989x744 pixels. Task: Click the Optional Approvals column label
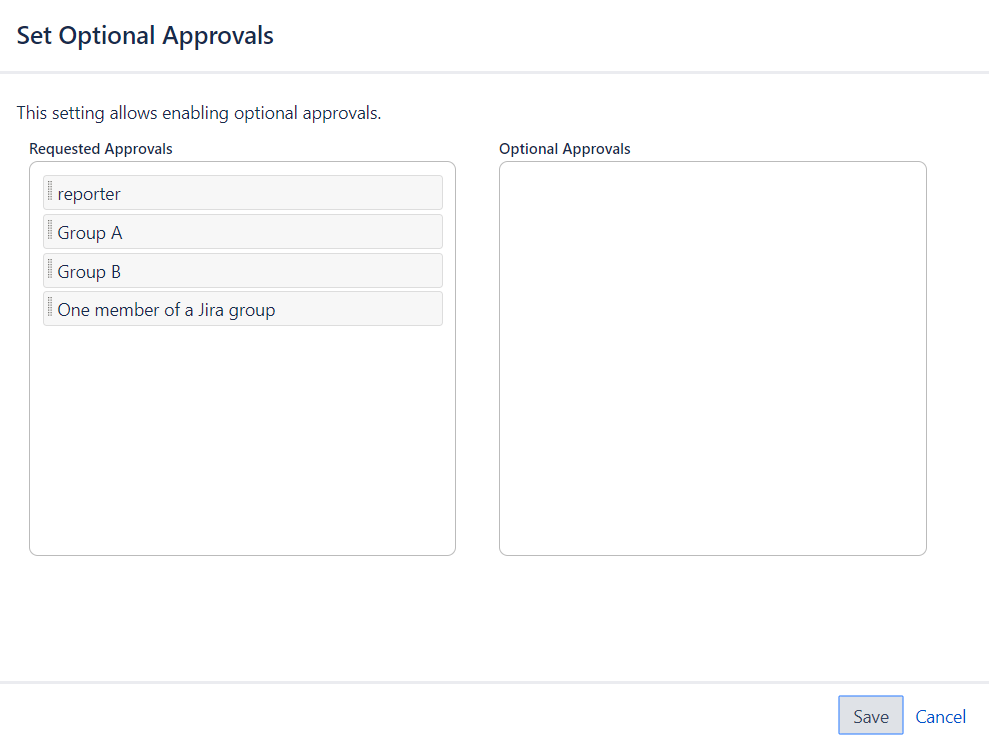(x=565, y=149)
